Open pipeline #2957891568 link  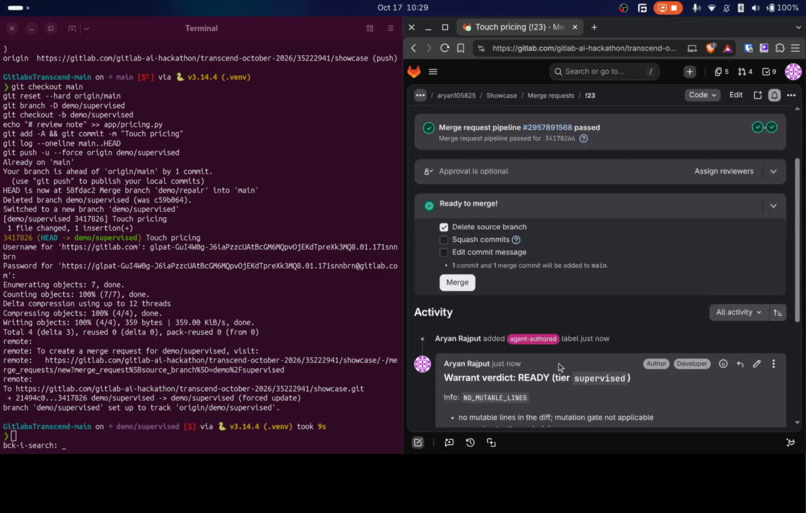point(547,127)
